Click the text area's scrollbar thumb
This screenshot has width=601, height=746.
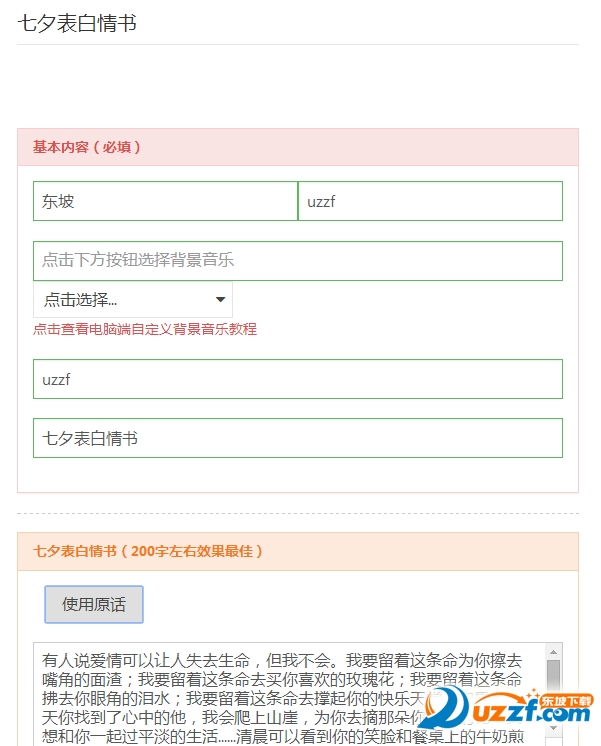coord(553,675)
